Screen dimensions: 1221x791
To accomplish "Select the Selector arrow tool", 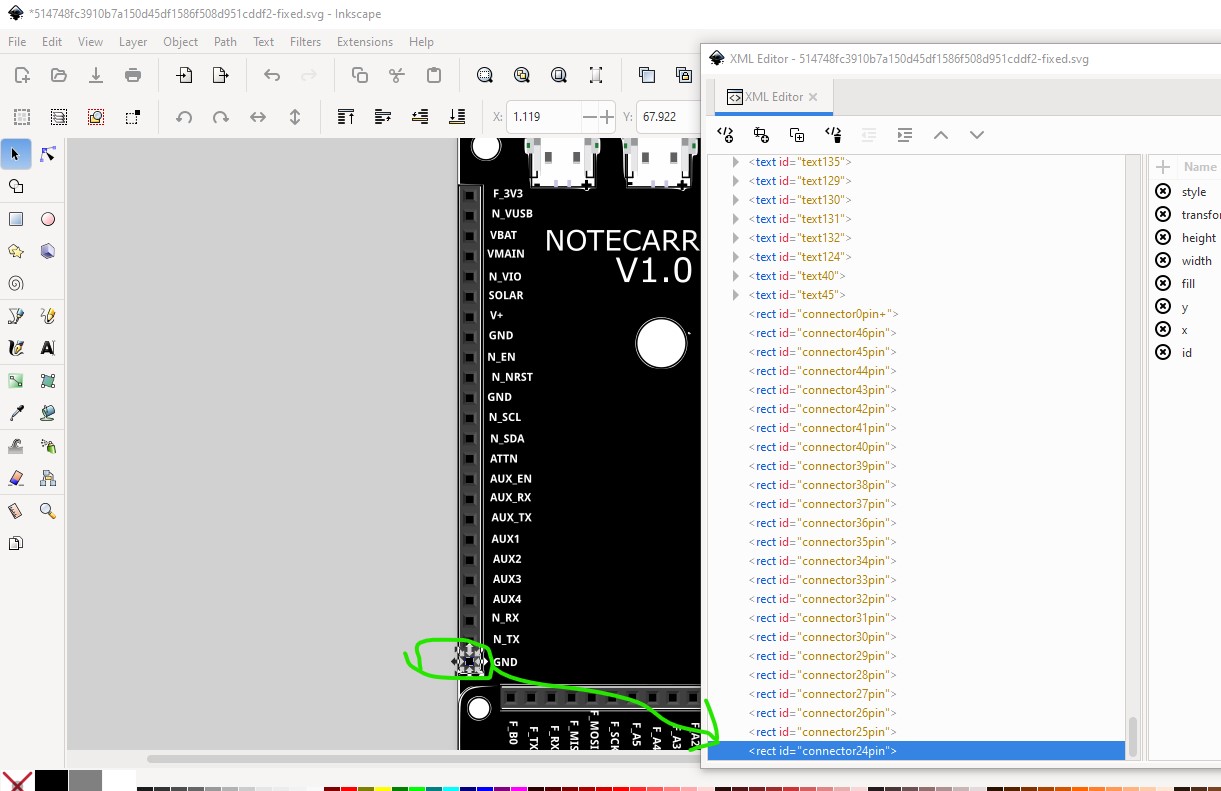I will (15, 154).
